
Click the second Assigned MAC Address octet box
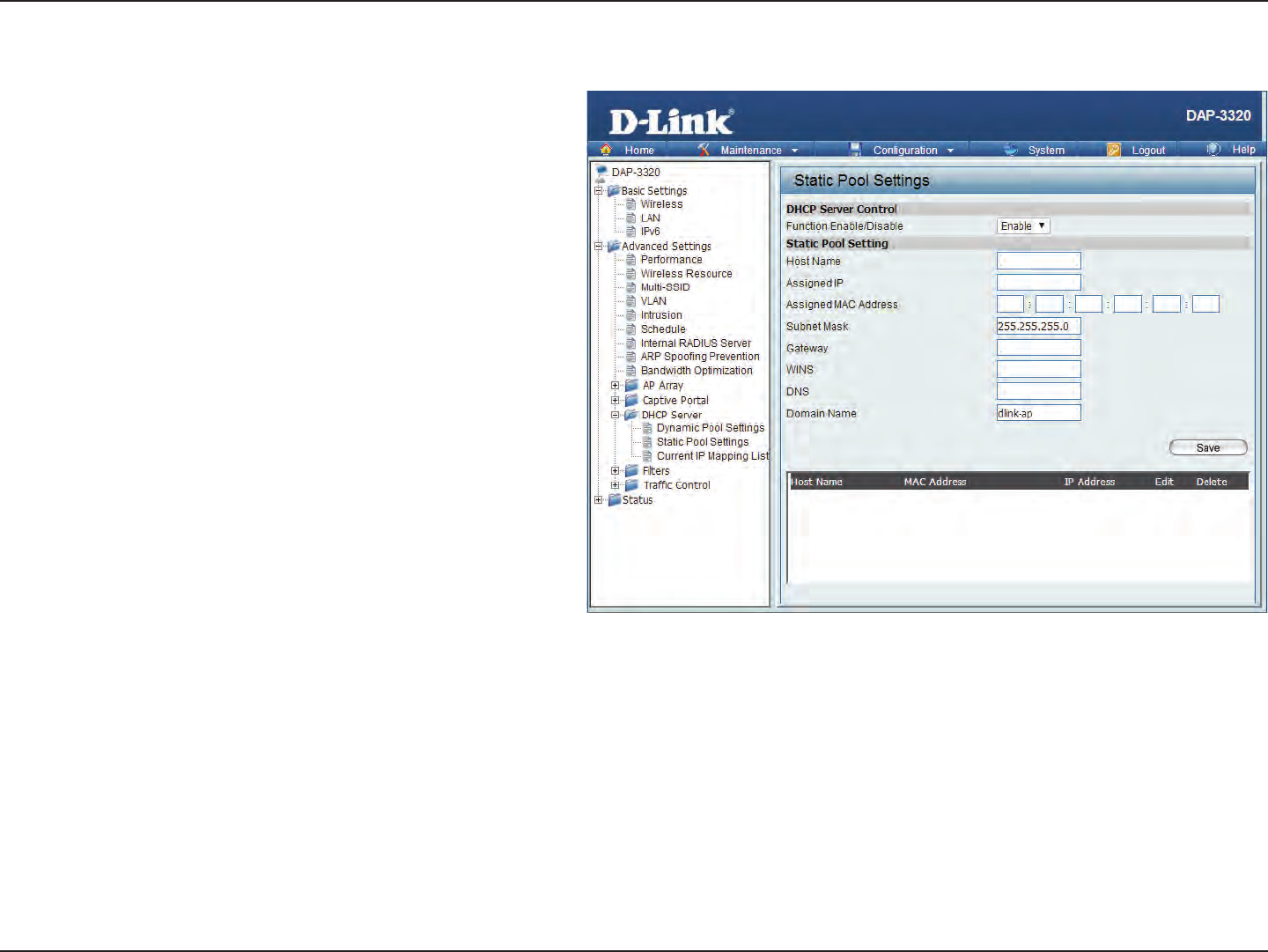point(1050,305)
